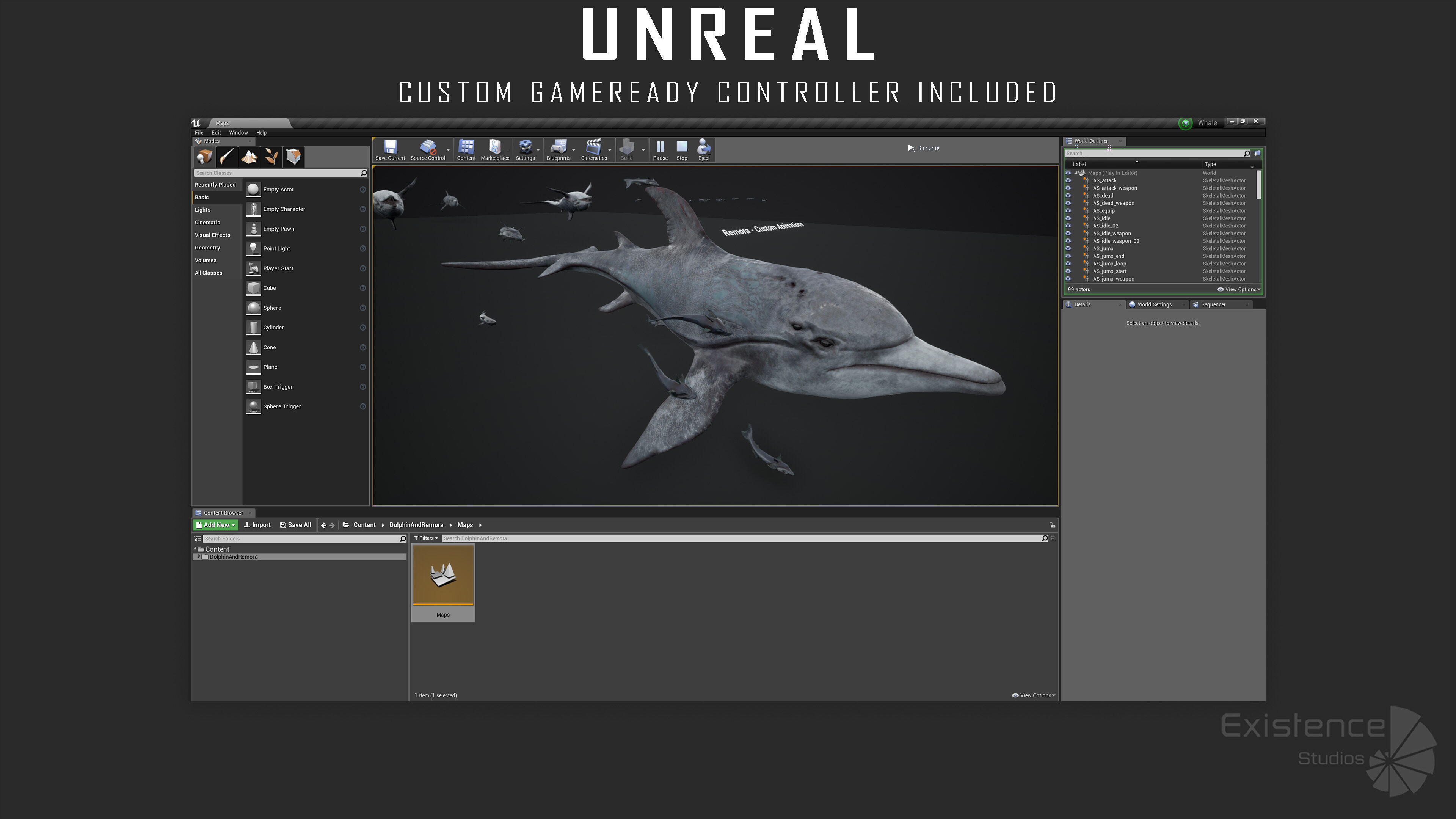Open the Settings dropdown arrow

click(538, 150)
